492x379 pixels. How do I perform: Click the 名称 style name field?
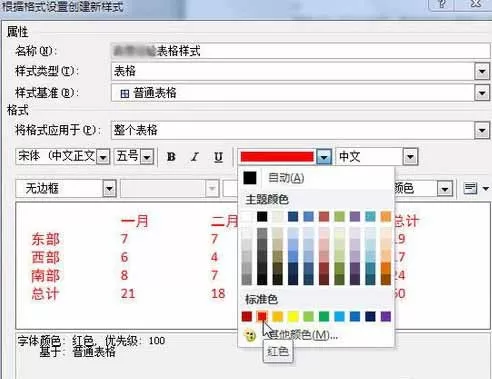pyautogui.click(x=300, y=51)
